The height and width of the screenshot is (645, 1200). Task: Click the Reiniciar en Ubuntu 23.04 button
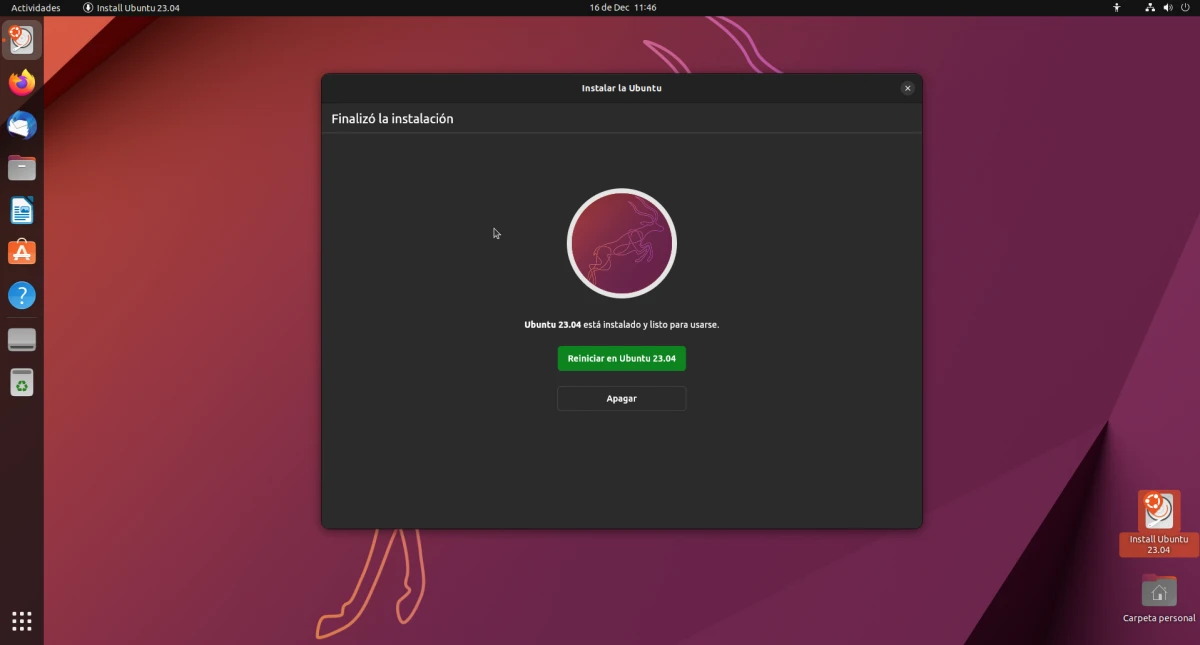621,359
